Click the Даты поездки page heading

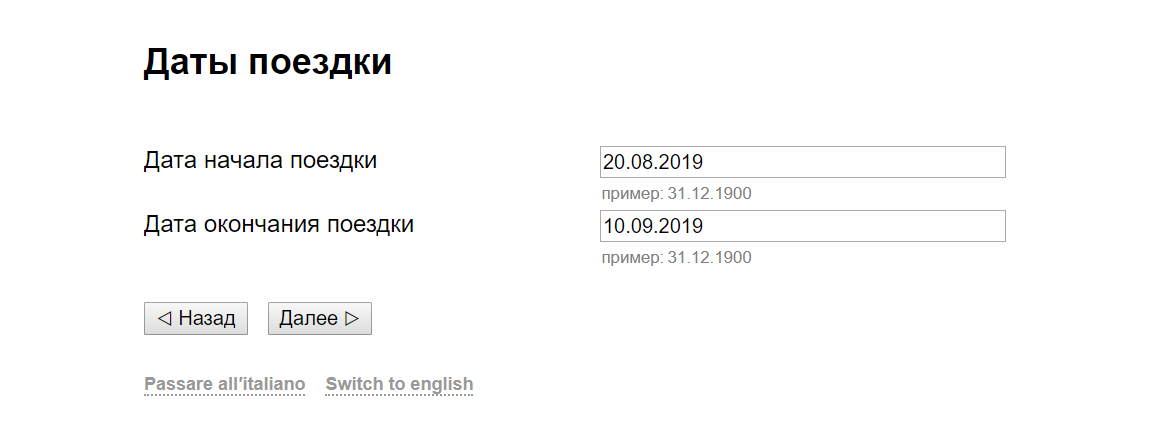[267, 62]
